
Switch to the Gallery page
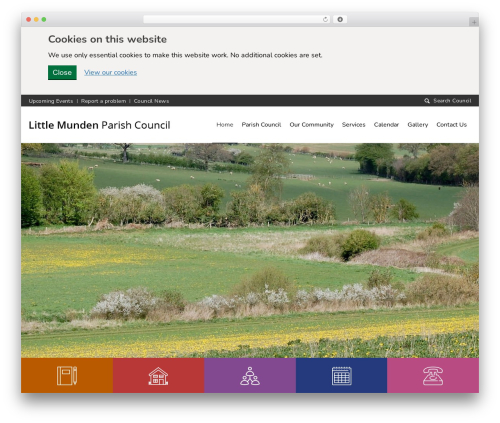[418, 125]
